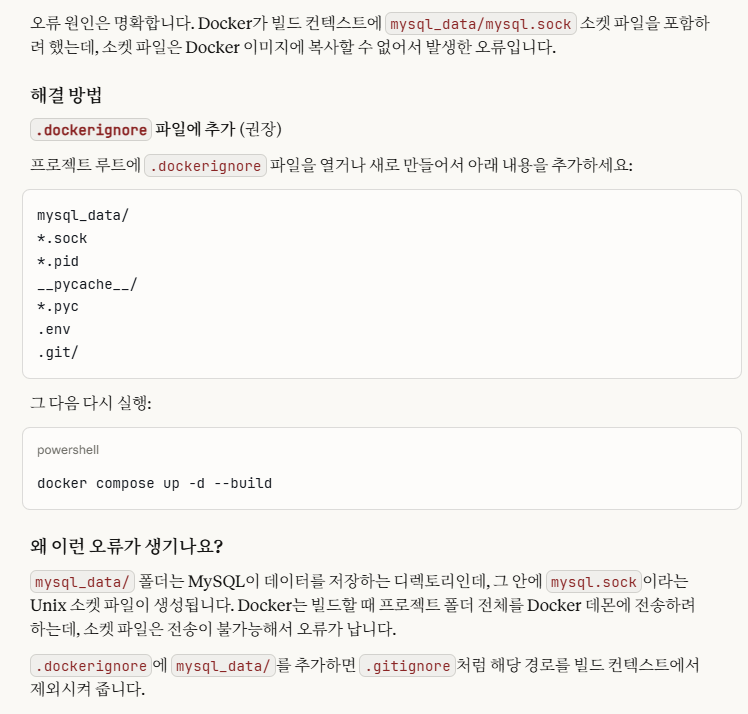Click .dockerignore code in the 프로젝트 루트에 sentence
This screenshot has width=748, height=714.
205,165
